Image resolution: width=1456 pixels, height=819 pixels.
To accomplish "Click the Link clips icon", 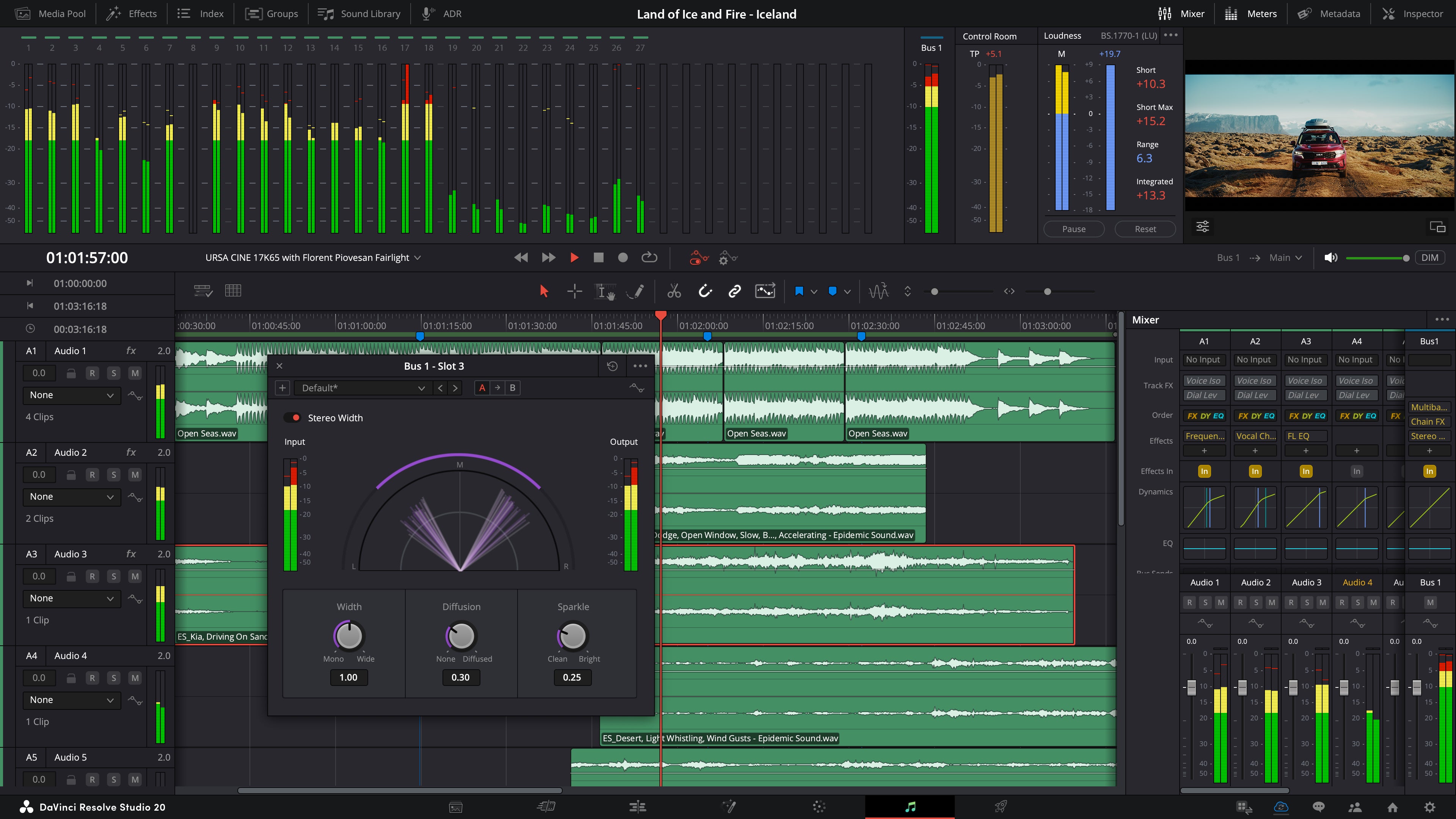I will [735, 291].
